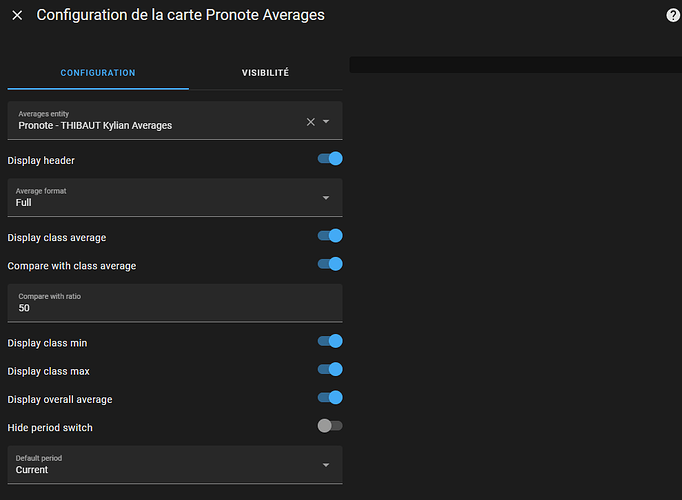Click the Compare with ratio input field
Screen dimensions: 682x500
[175, 303]
